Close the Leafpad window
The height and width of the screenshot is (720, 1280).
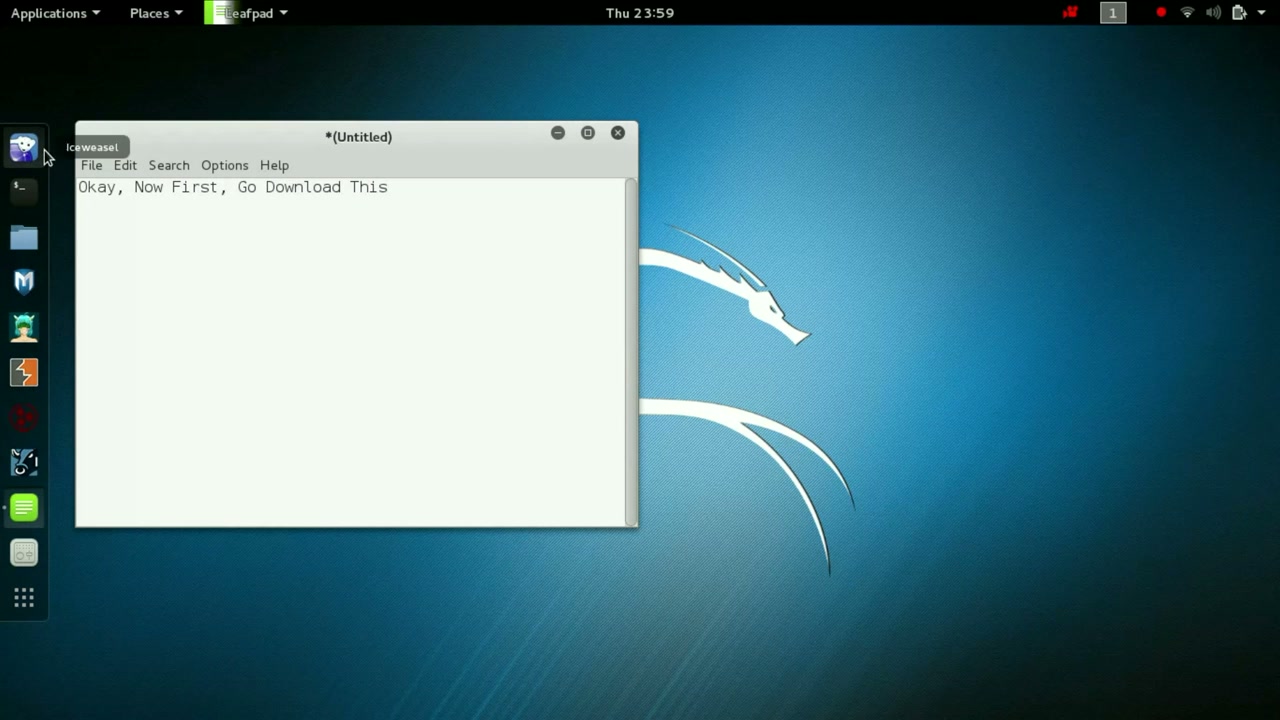point(618,133)
